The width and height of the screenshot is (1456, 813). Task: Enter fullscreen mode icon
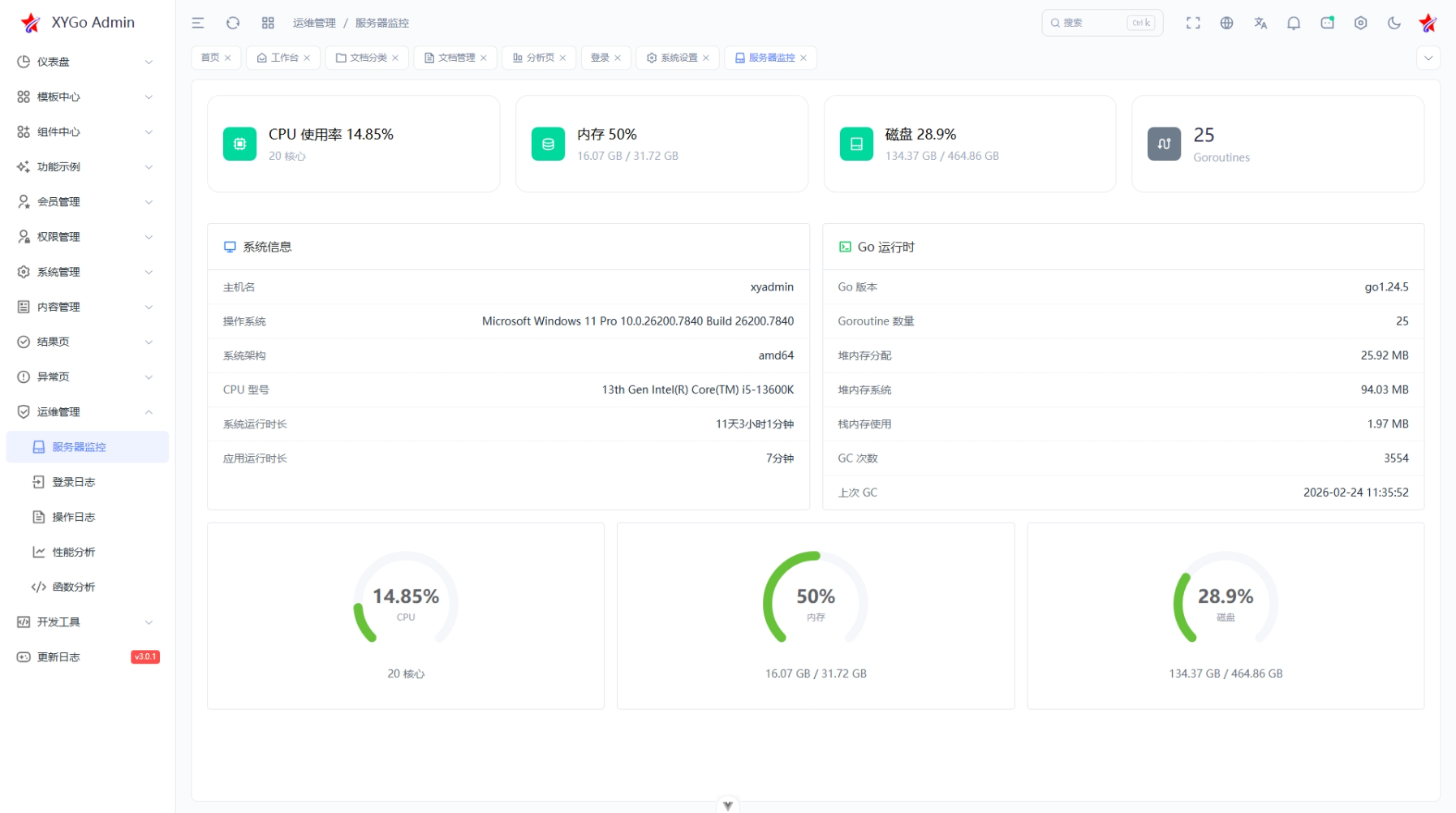(1193, 23)
